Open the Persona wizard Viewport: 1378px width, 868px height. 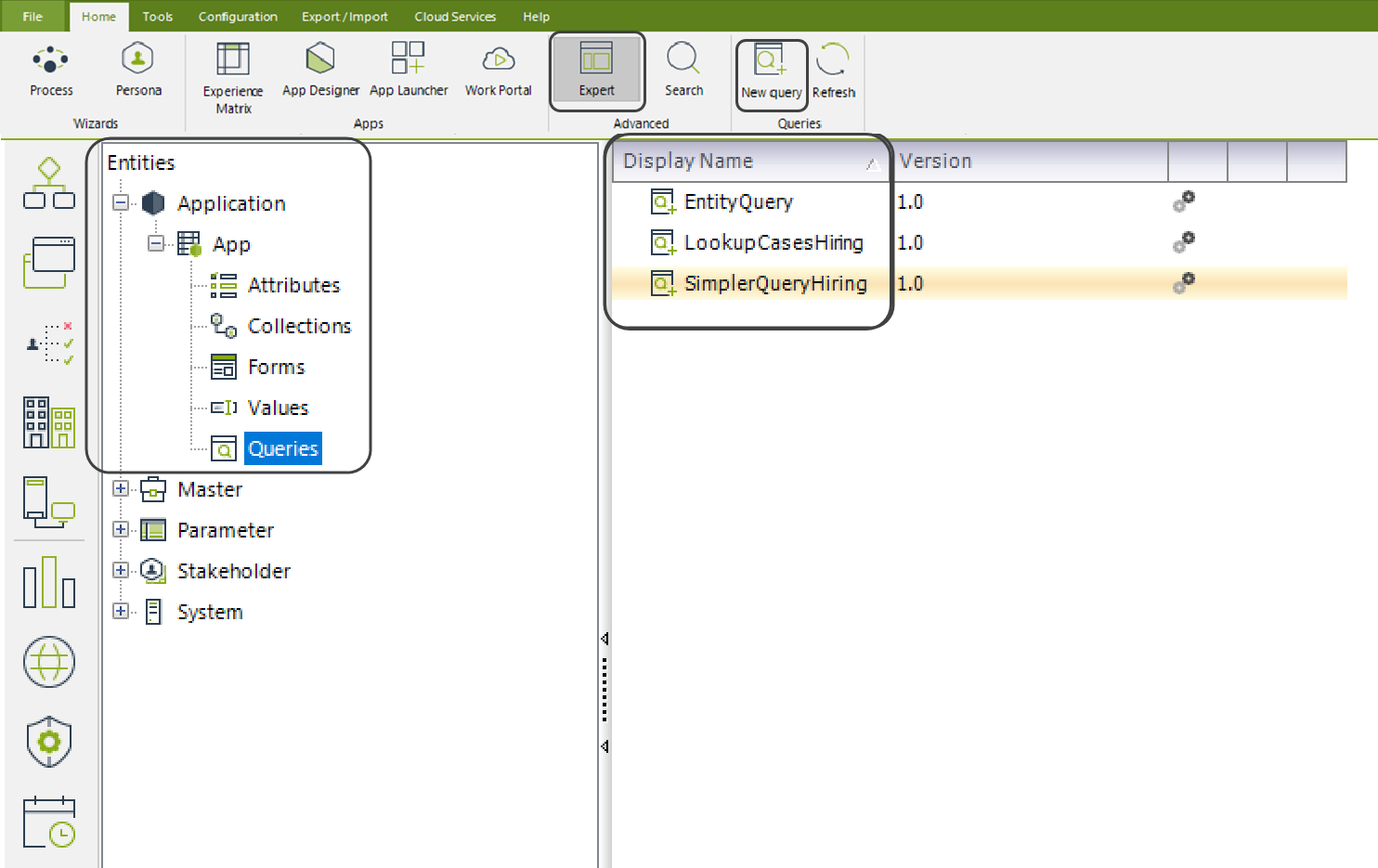[x=138, y=71]
